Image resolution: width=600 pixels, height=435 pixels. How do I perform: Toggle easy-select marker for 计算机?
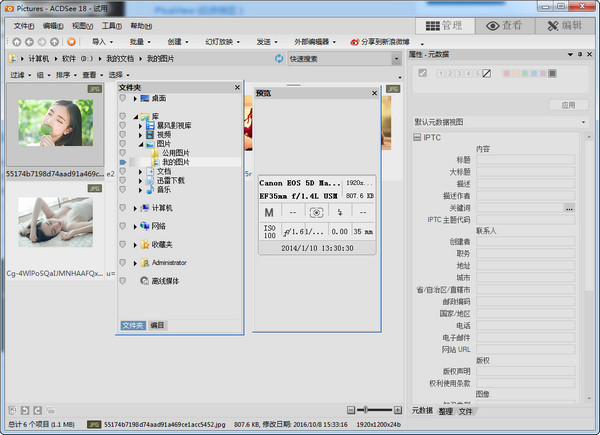(122, 208)
